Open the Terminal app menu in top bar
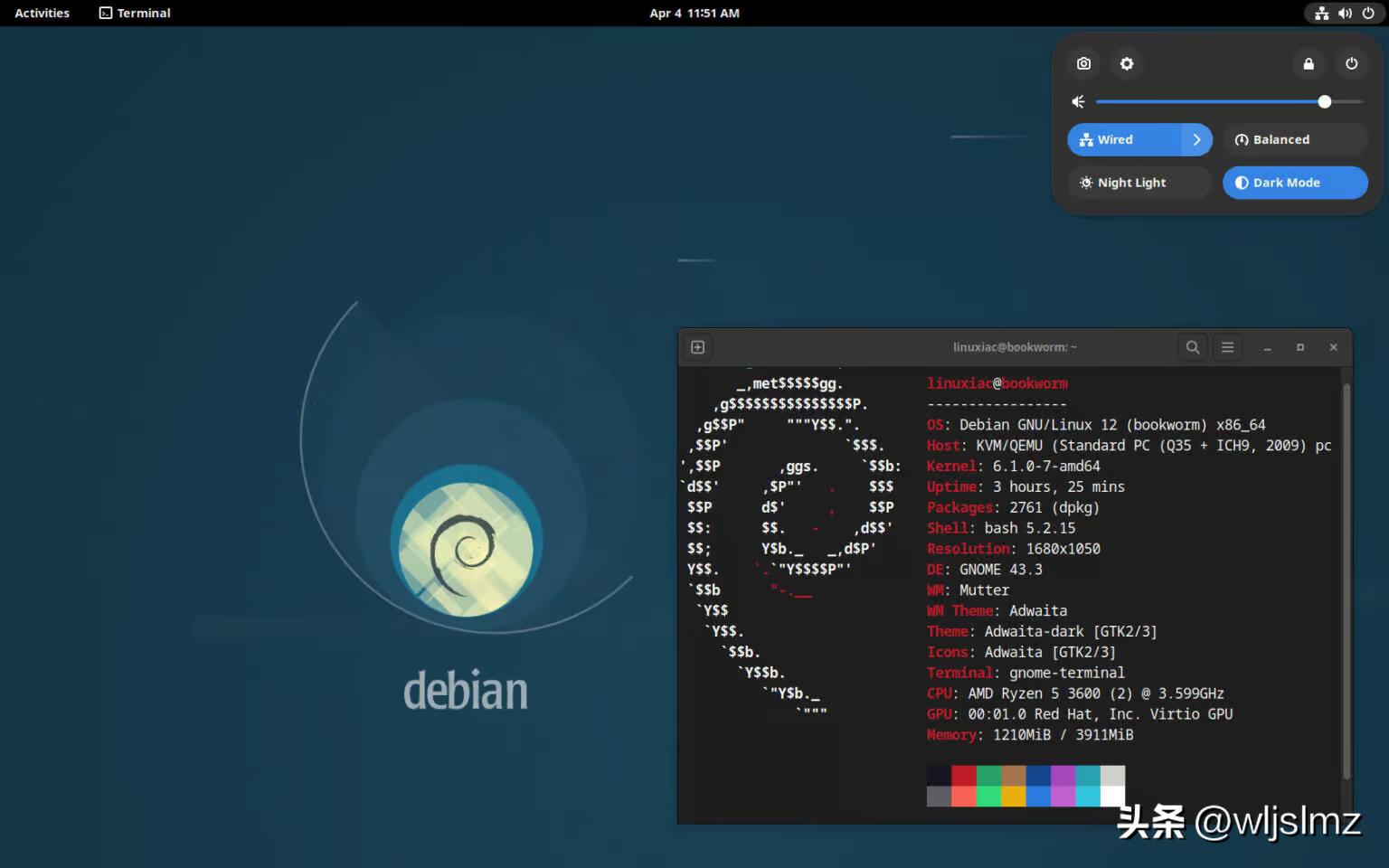The width and height of the screenshot is (1389, 868). pyautogui.click(x=135, y=13)
